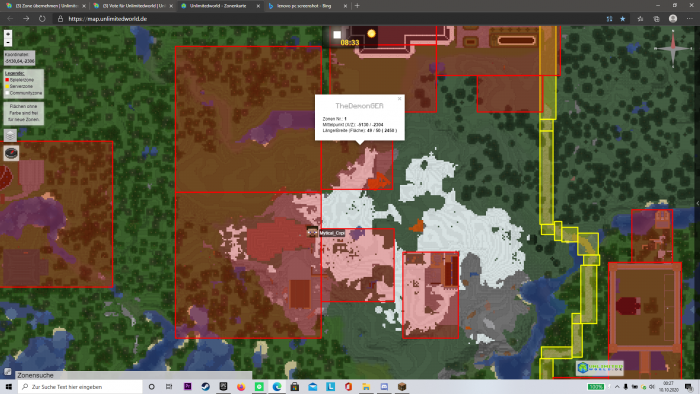This screenshot has width=700, height=394.
Task: Click the browser profile avatar
Action: pos(673,19)
